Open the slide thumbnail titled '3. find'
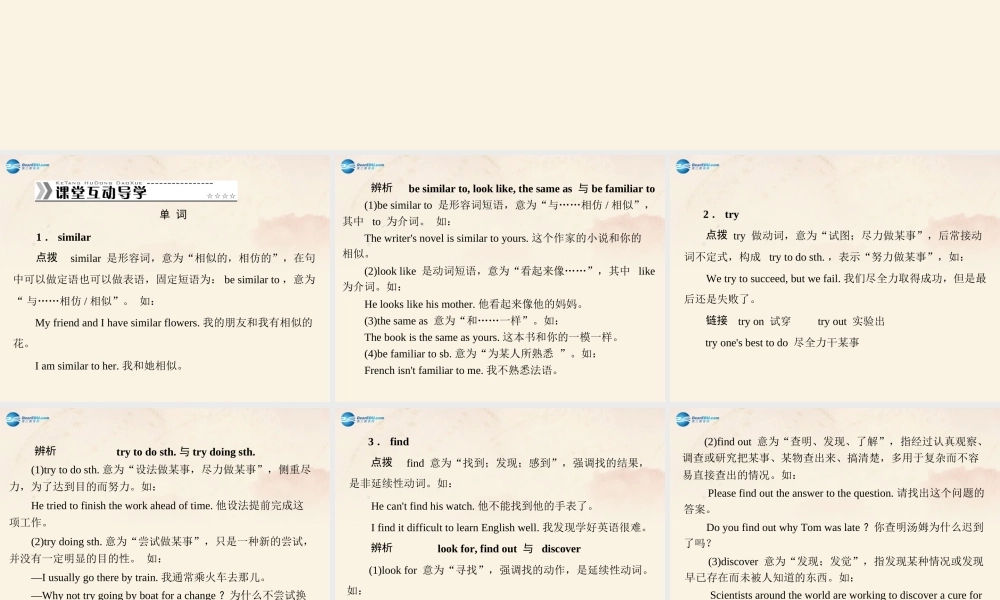The height and width of the screenshot is (600, 1000). click(500, 504)
